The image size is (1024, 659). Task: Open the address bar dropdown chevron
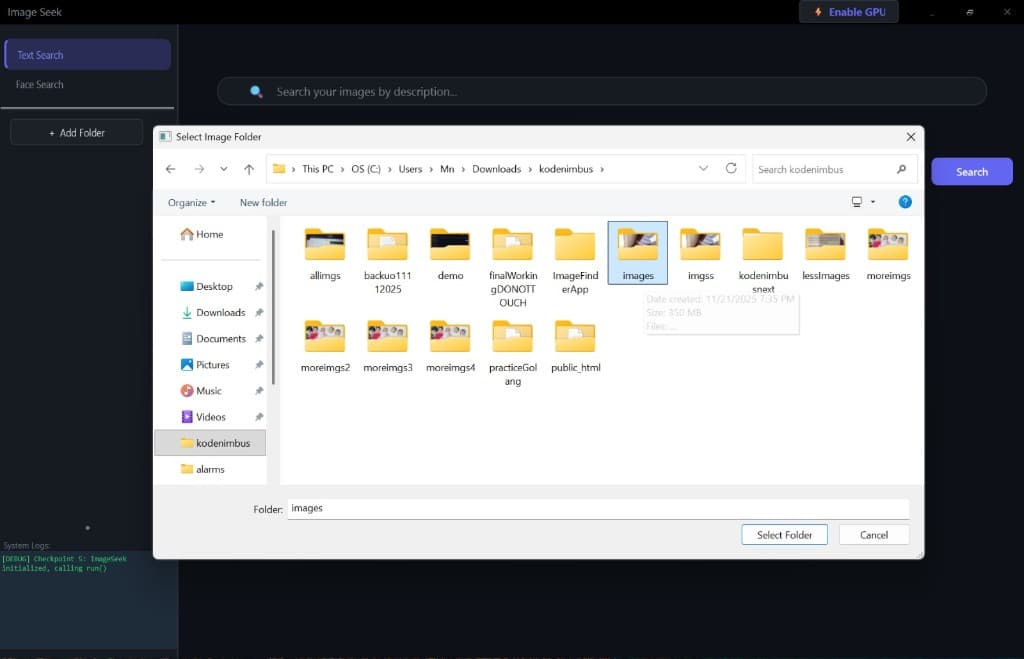coord(703,168)
